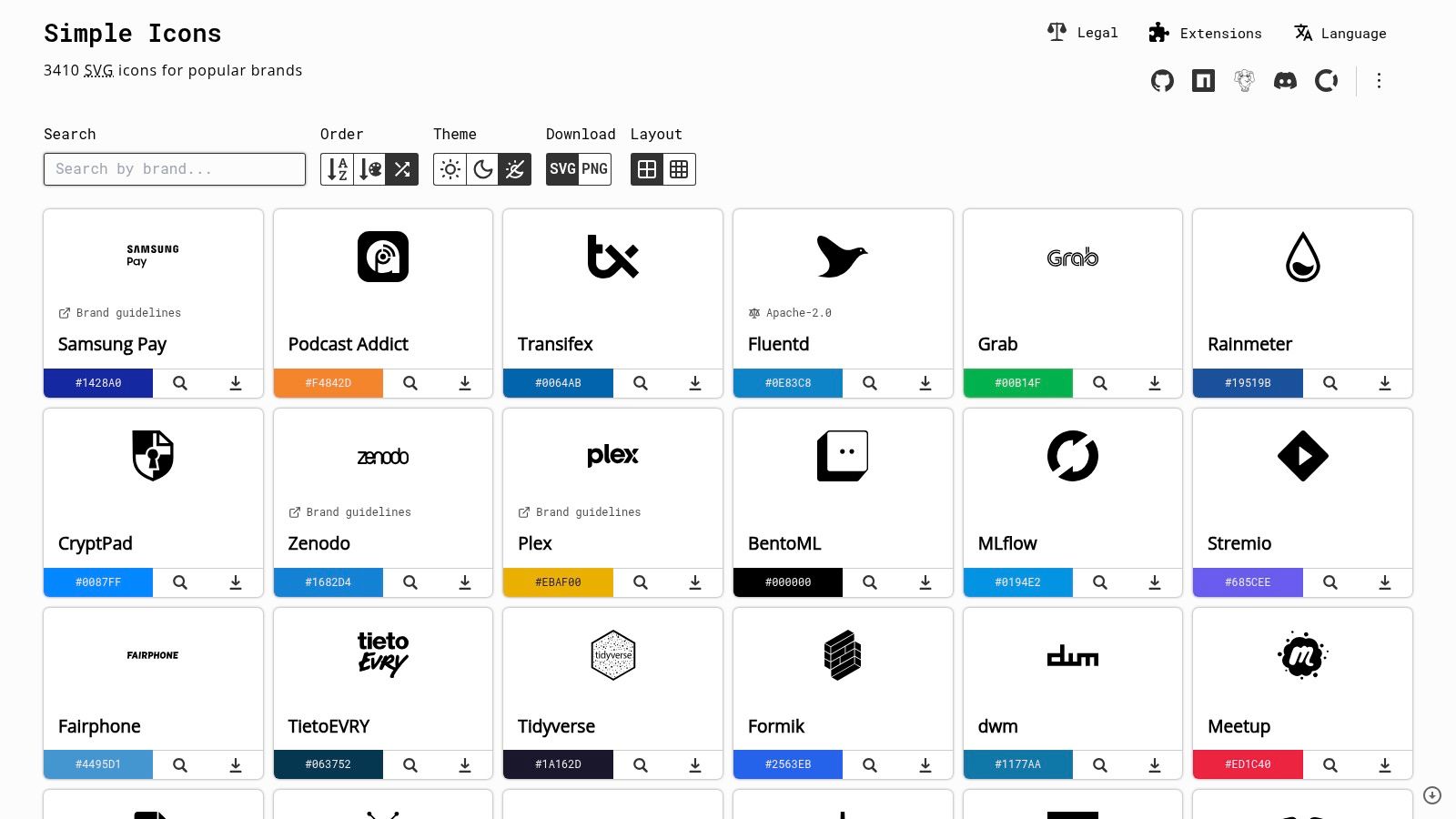View Samsung Pay brand guidelines
This screenshot has width=1456, height=819.
click(x=120, y=313)
